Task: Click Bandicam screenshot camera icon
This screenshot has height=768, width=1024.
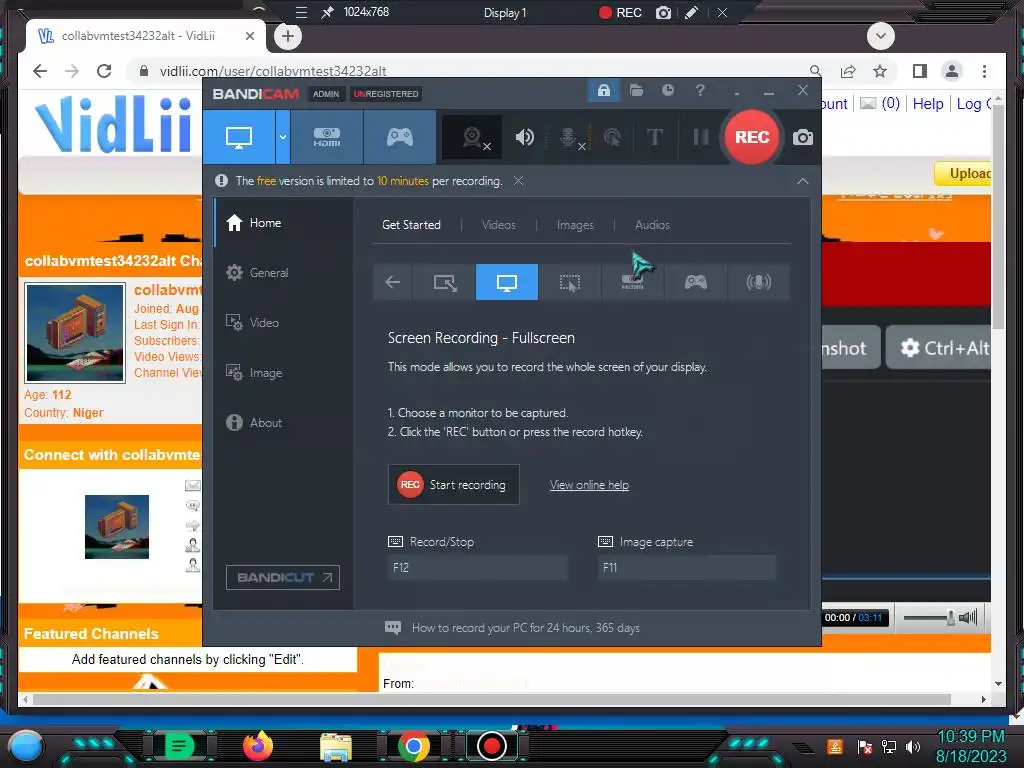Action: click(803, 137)
